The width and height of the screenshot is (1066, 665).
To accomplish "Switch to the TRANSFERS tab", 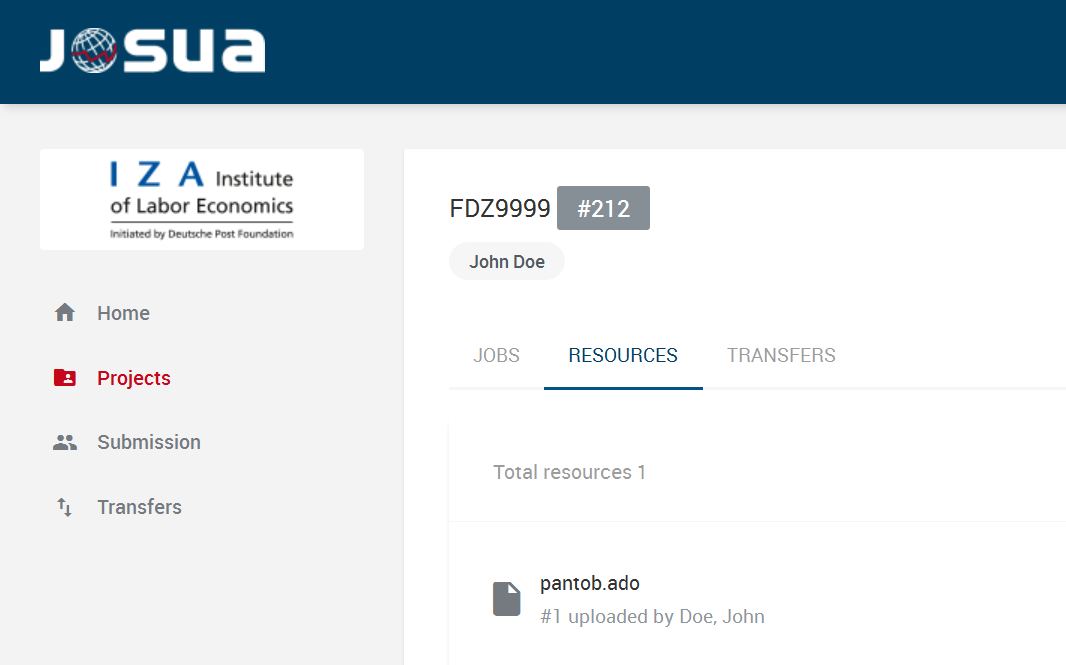I will tap(781, 355).
